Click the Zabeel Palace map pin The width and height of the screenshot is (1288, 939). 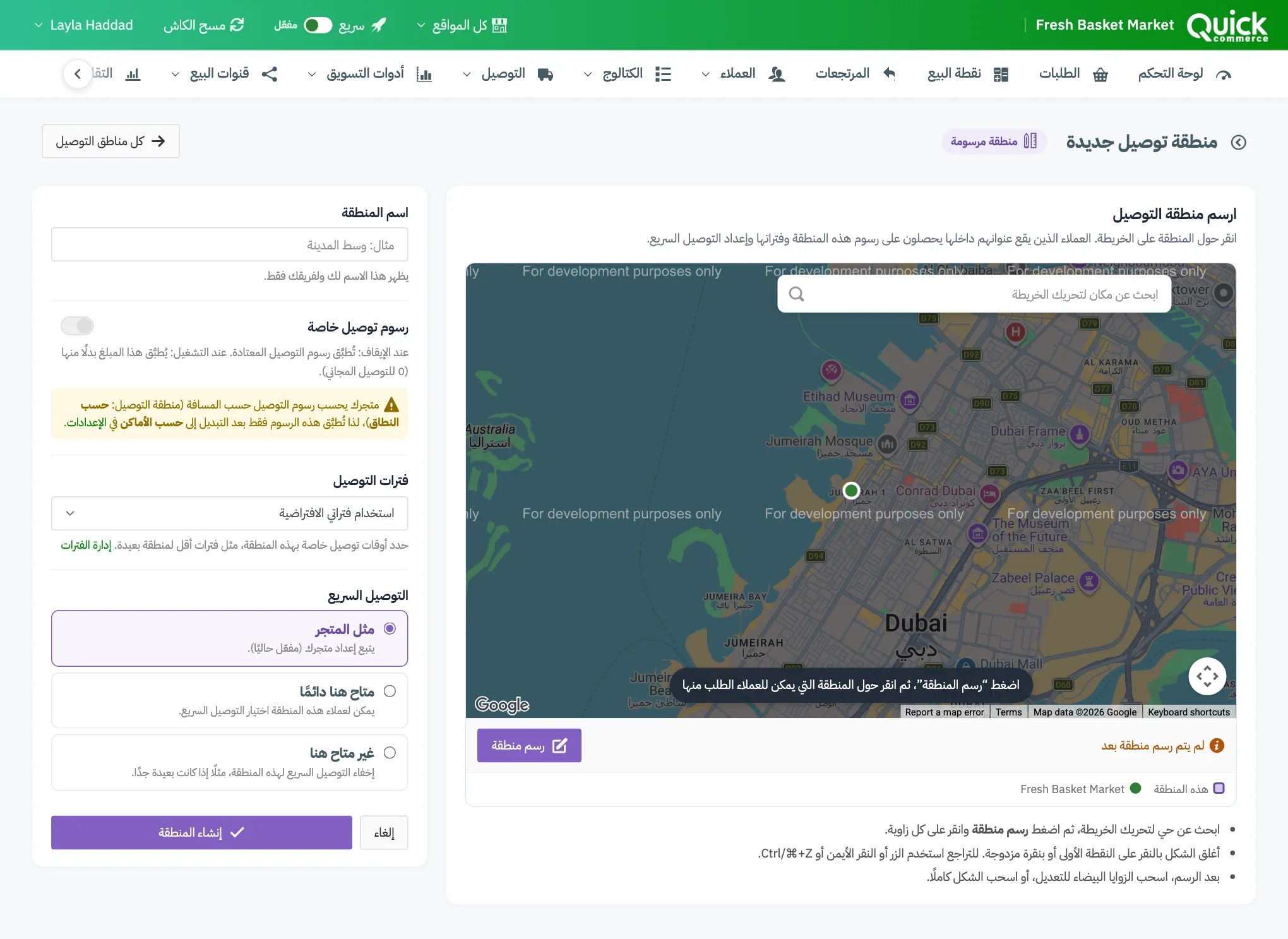1089,582
